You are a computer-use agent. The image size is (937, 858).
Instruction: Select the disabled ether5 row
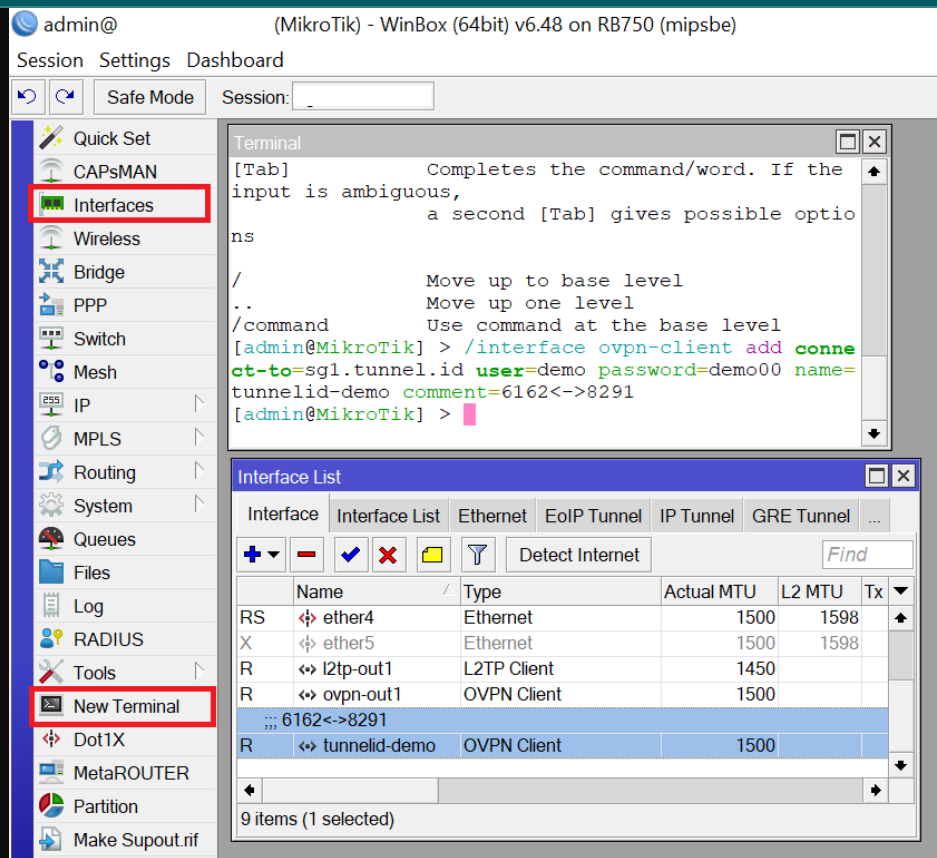coord(562,643)
